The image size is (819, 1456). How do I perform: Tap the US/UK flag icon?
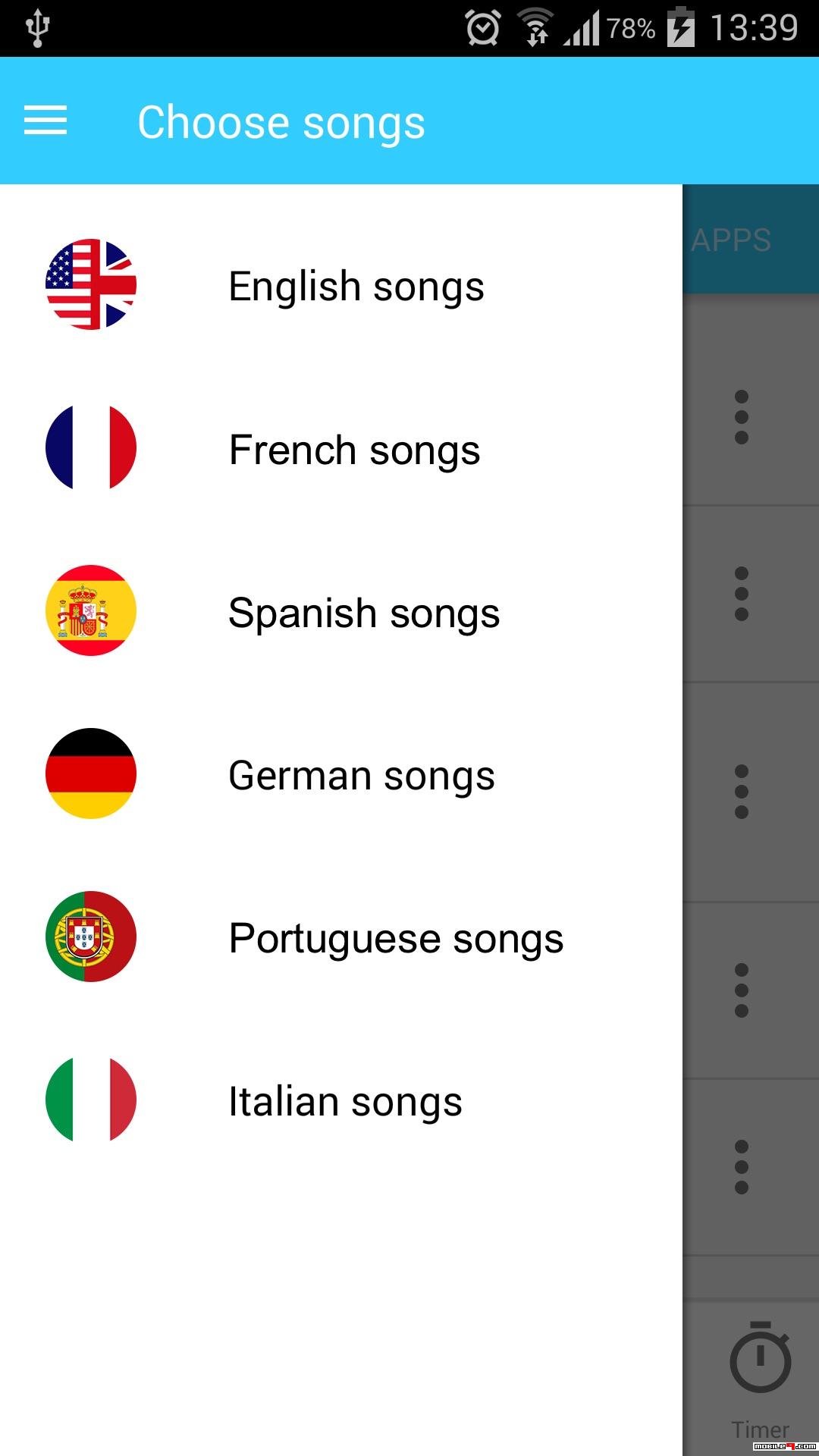click(x=91, y=284)
